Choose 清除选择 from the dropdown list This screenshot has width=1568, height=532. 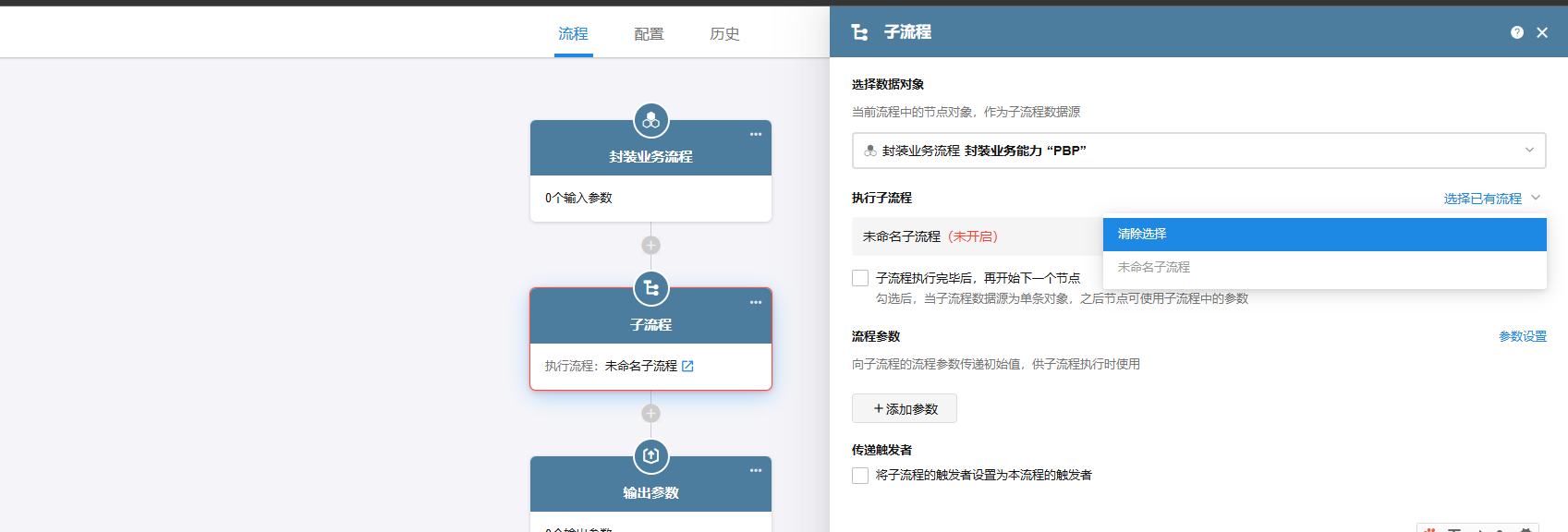1323,235
